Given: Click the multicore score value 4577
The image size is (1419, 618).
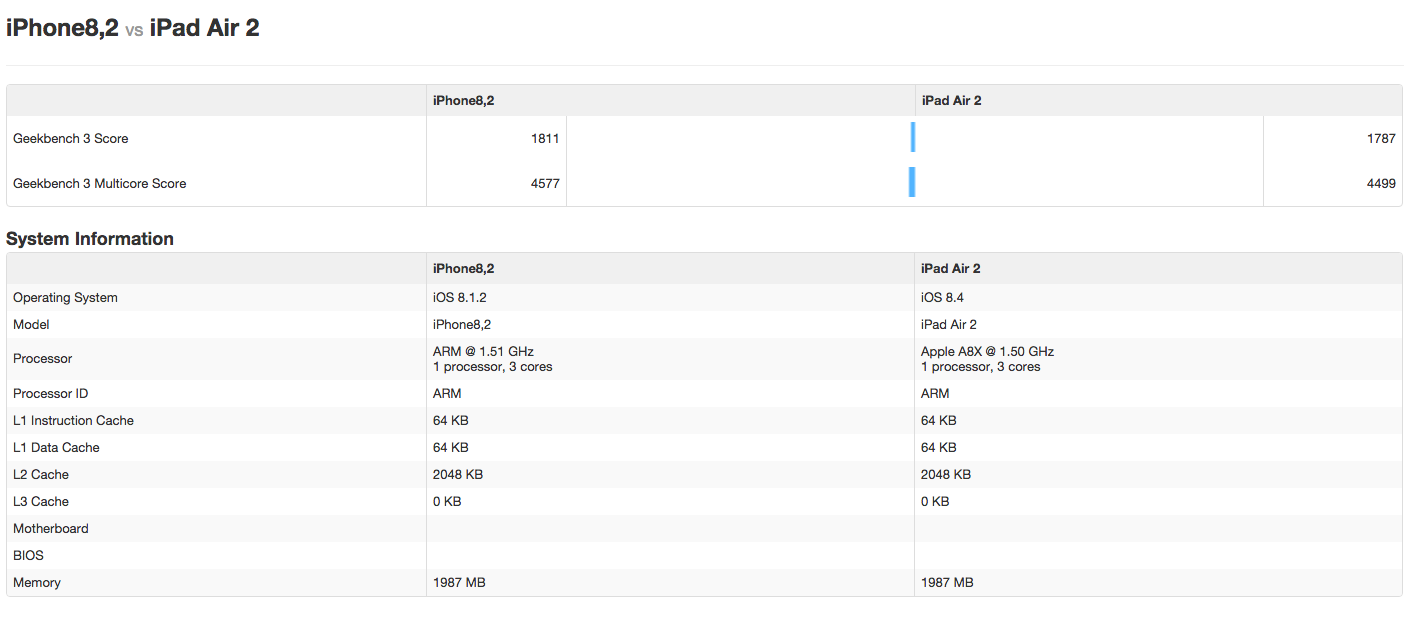Looking at the screenshot, I should click(545, 184).
